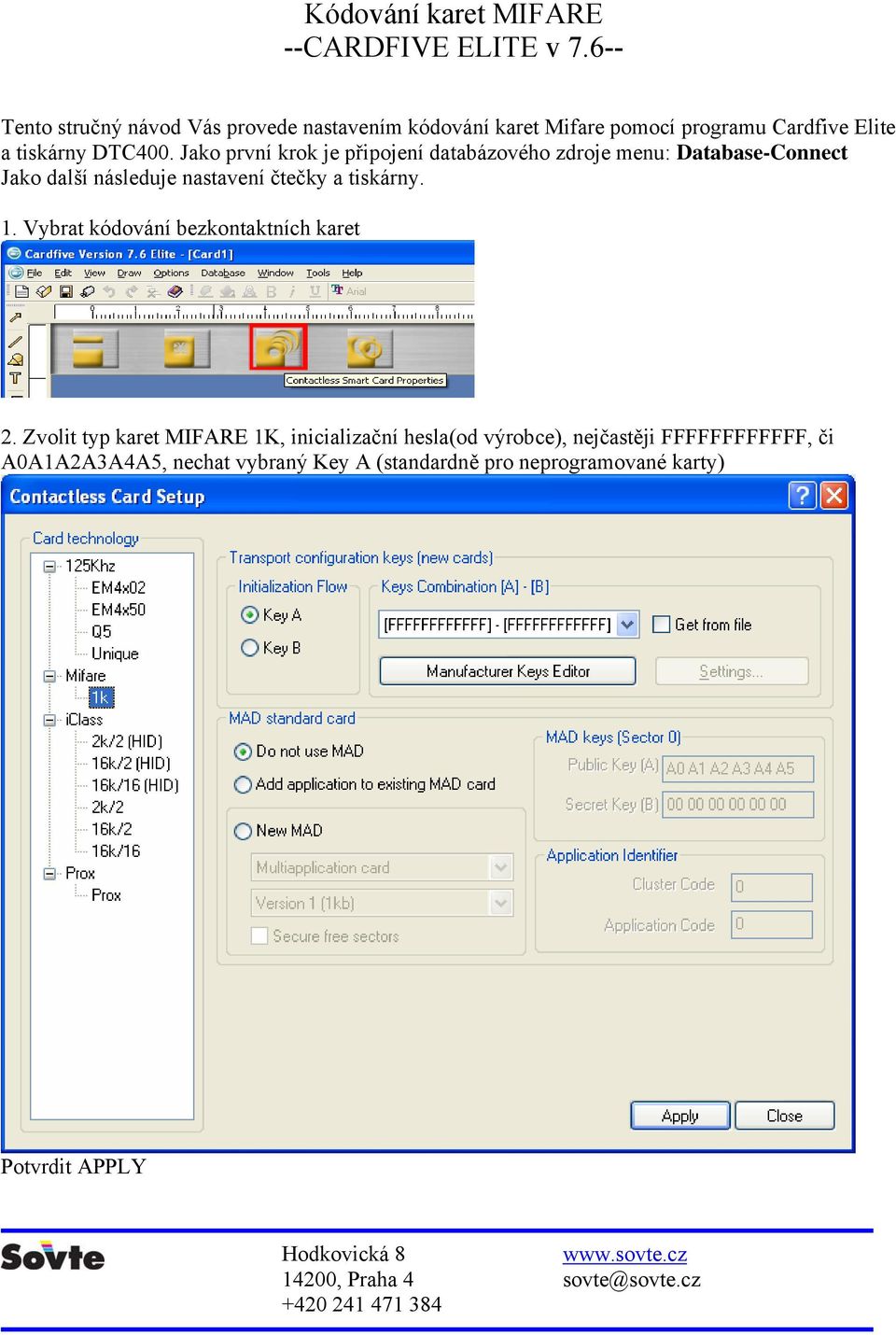Collapse the Prox tree node
The width and height of the screenshot is (896, 1335).
(x=49, y=874)
